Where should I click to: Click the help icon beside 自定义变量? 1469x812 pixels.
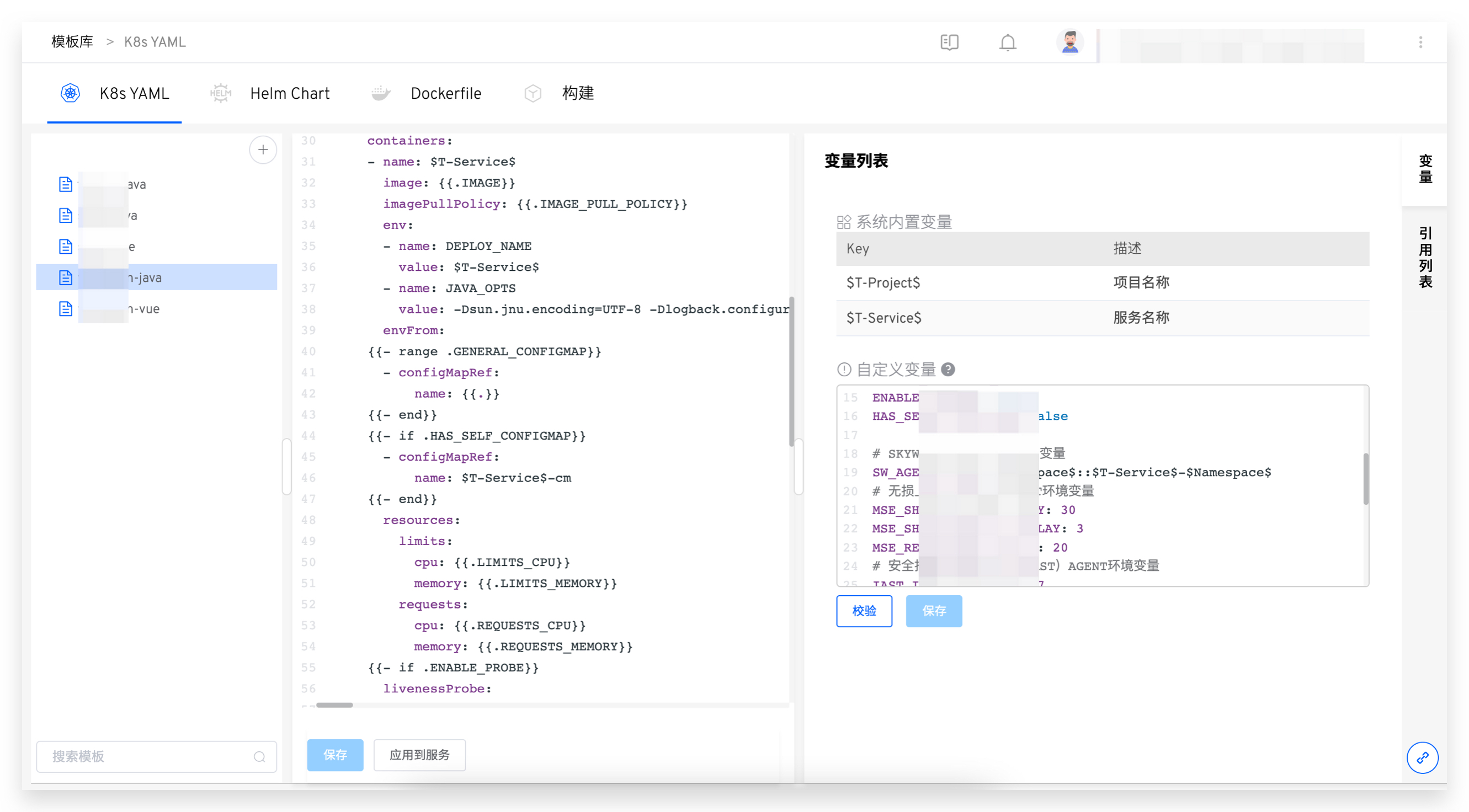click(949, 370)
